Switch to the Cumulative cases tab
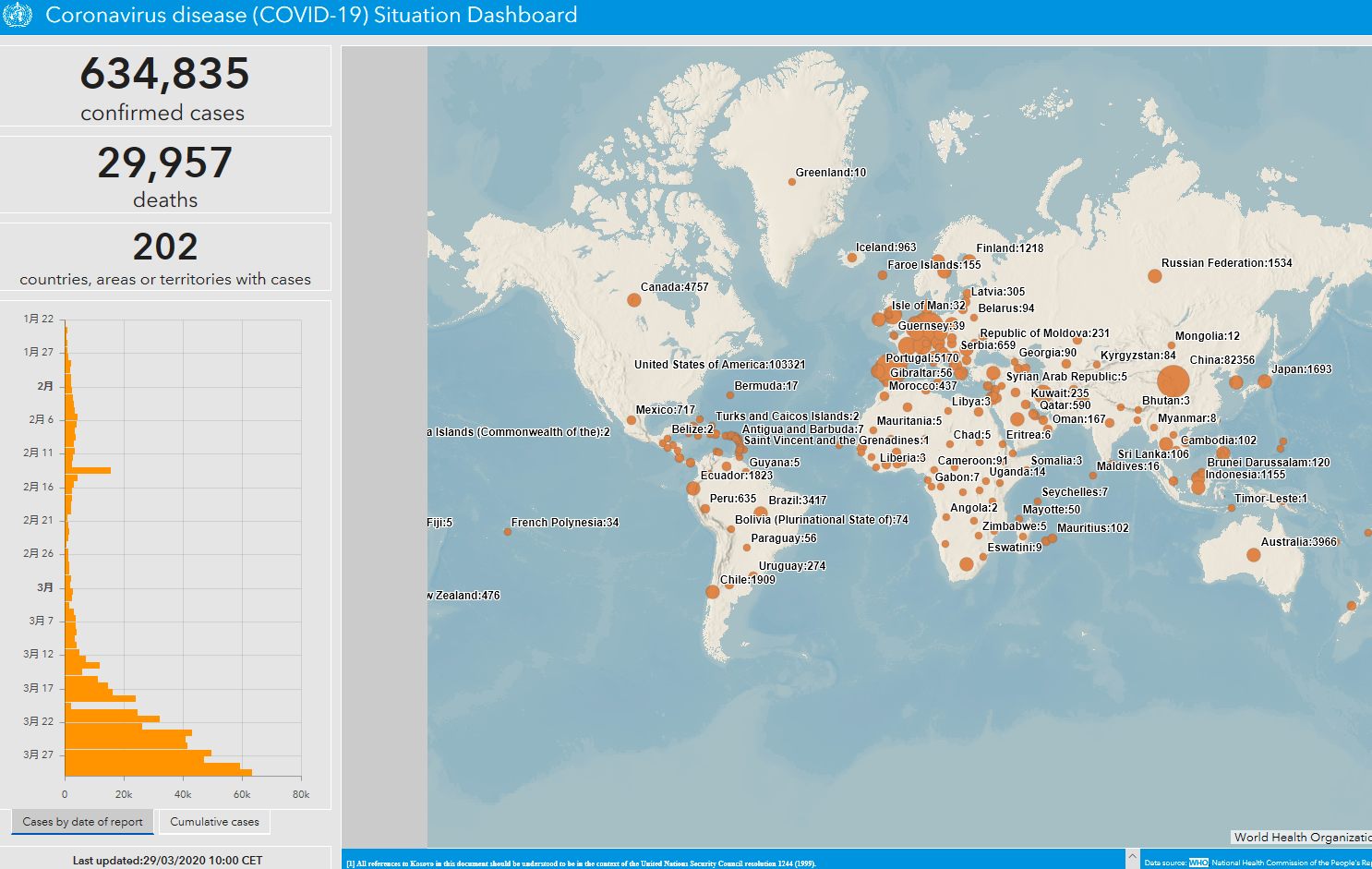This screenshot has width=1372, height=869. coord(214,821)
